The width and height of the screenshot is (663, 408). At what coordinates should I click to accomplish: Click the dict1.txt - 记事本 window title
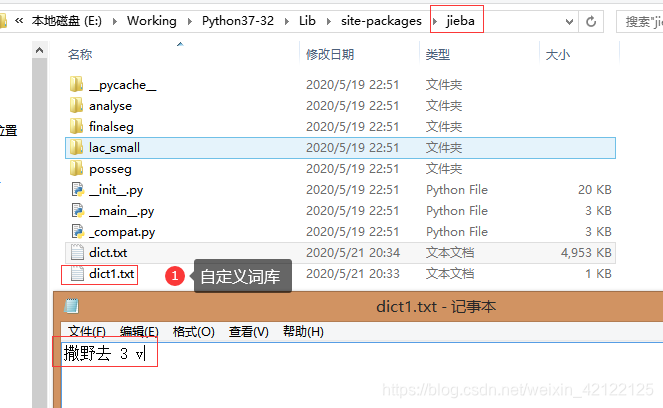pyautogui.click(x=436, y=307)
